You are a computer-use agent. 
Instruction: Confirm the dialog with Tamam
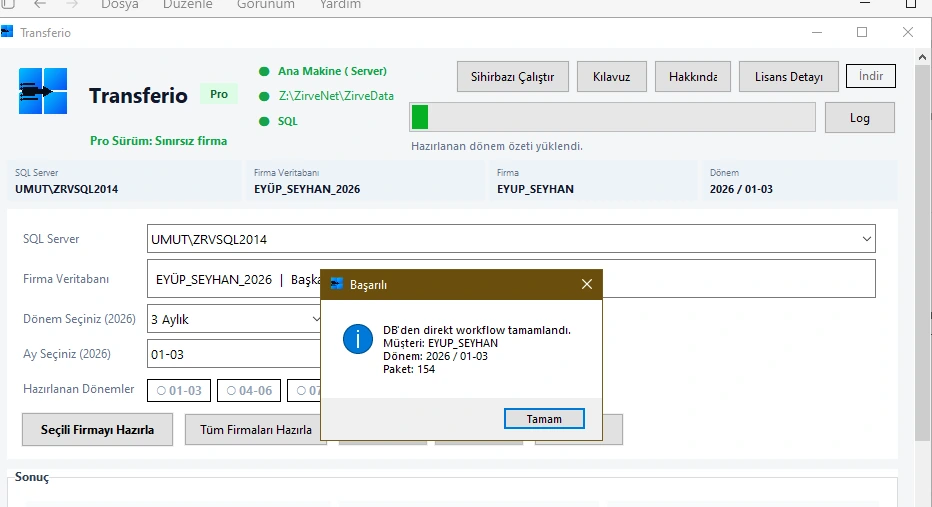pos(544,418)
